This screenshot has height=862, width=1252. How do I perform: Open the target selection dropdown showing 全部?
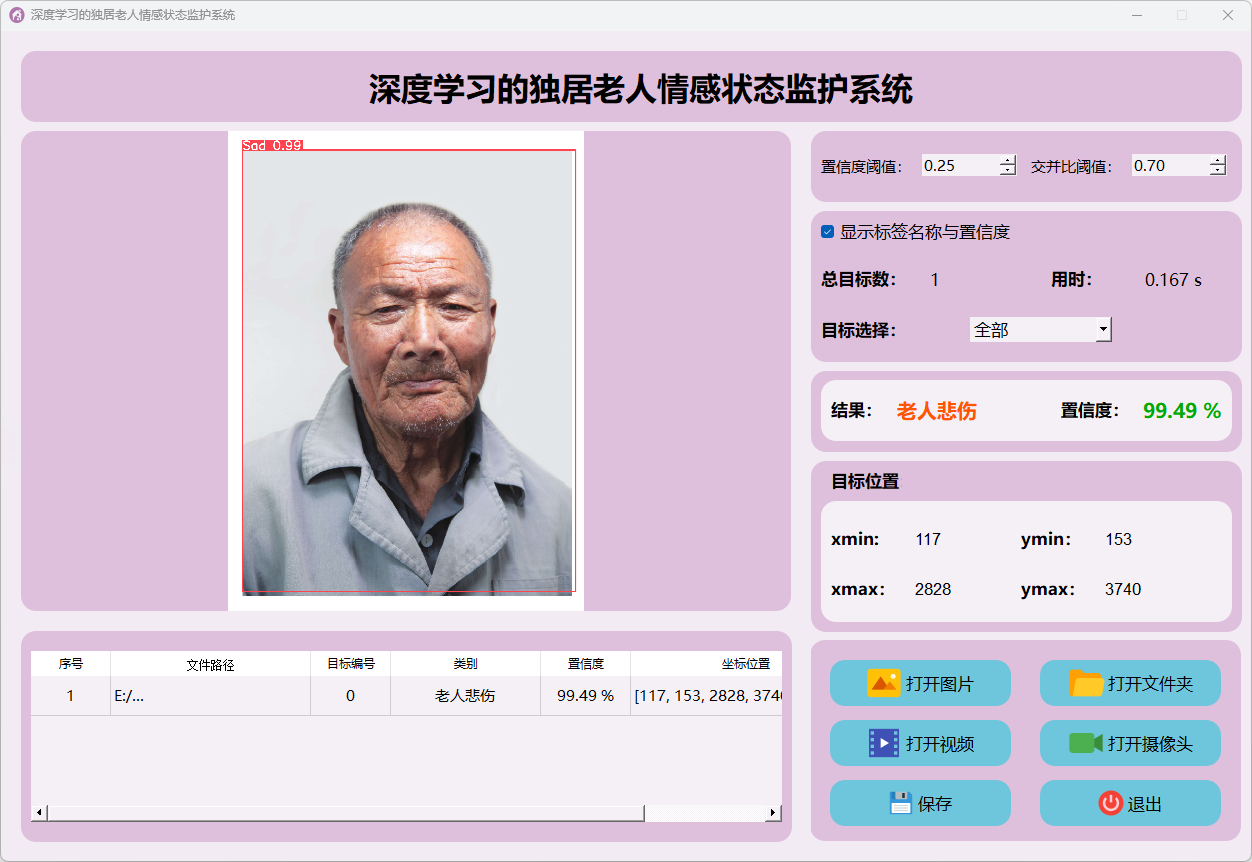[x=1040, y=329]
